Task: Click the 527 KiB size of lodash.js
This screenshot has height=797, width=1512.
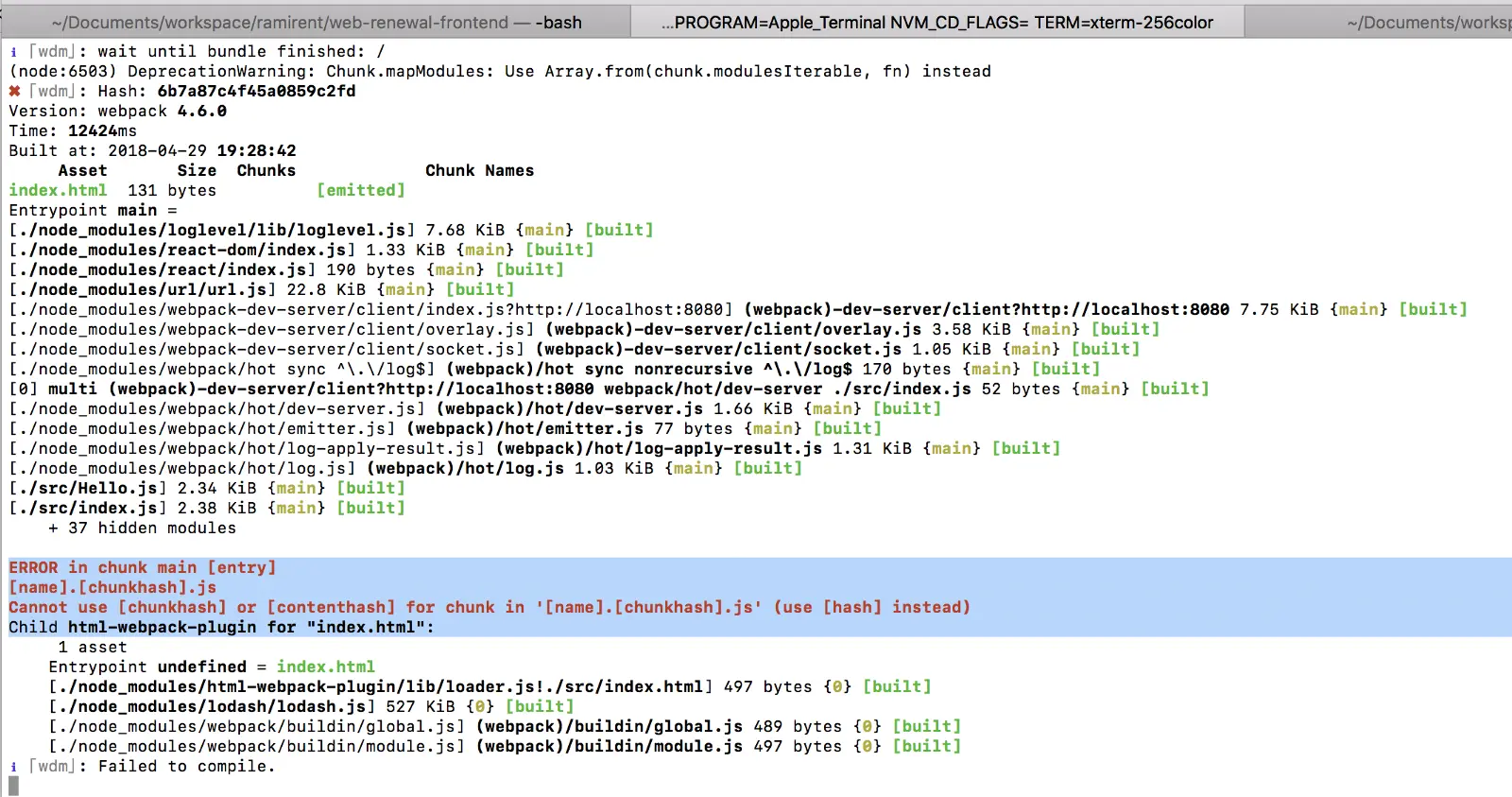Action: click(421, 706)
